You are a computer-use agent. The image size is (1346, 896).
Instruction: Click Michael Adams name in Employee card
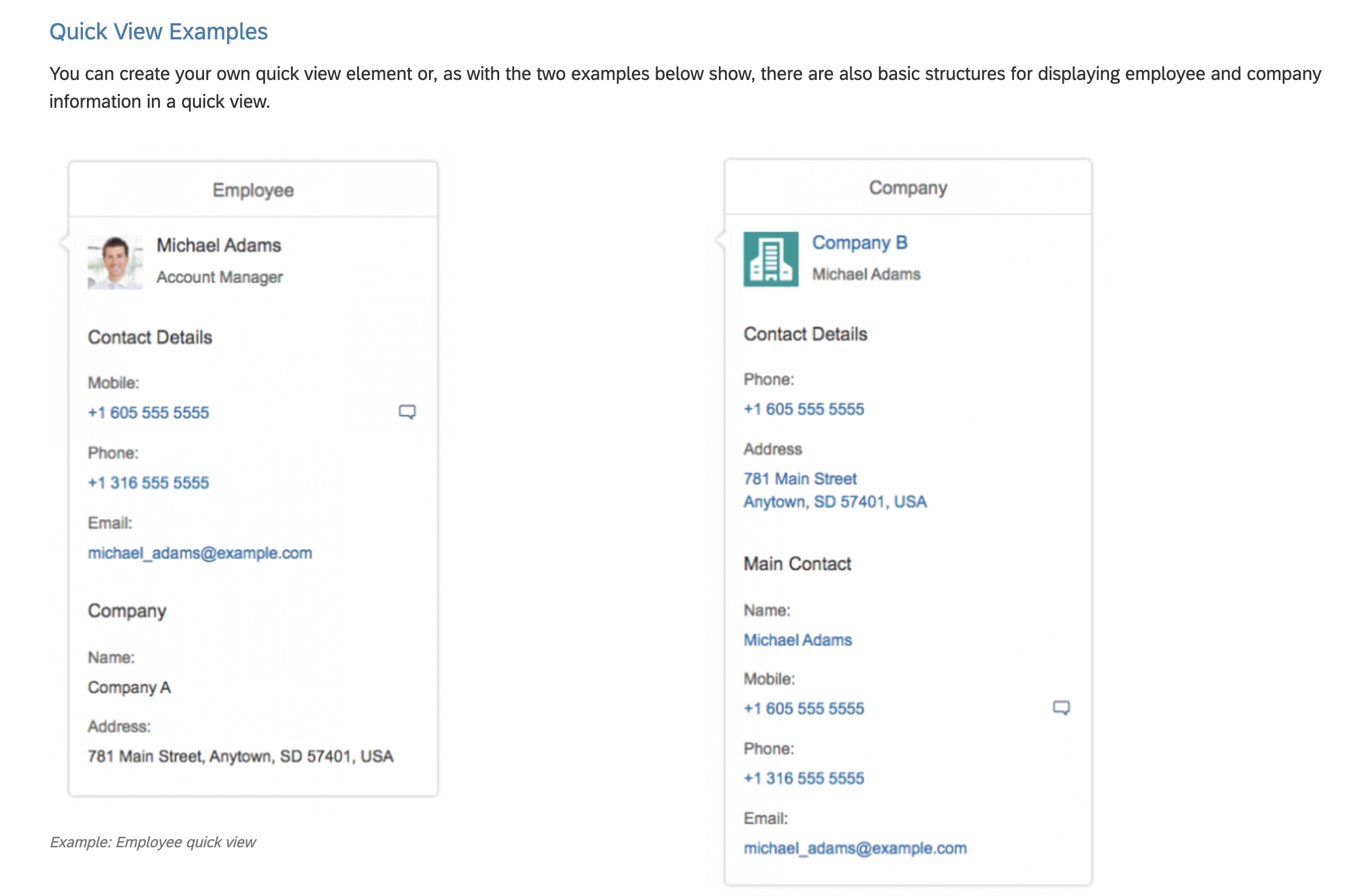pyautogui.click(x=219, y=245)
